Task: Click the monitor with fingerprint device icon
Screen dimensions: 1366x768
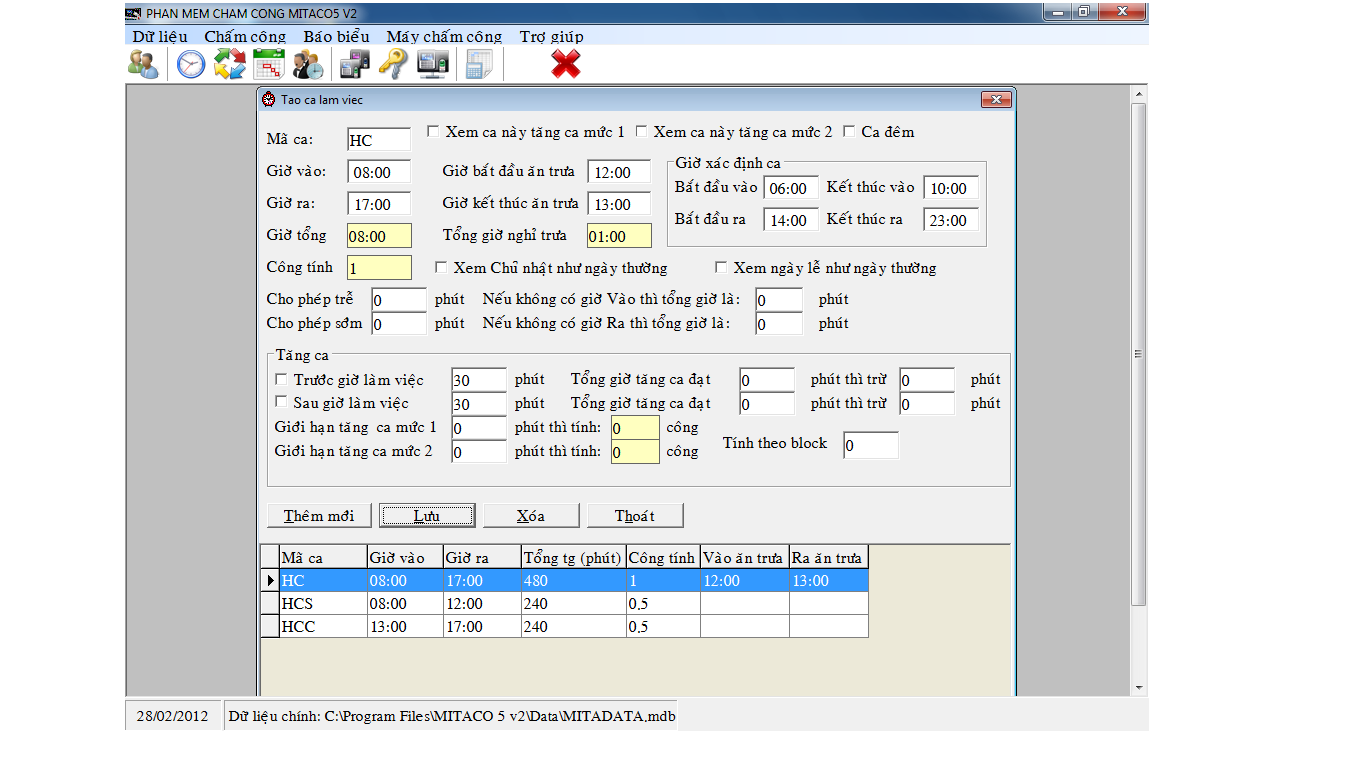Action: tap(433, 64)
